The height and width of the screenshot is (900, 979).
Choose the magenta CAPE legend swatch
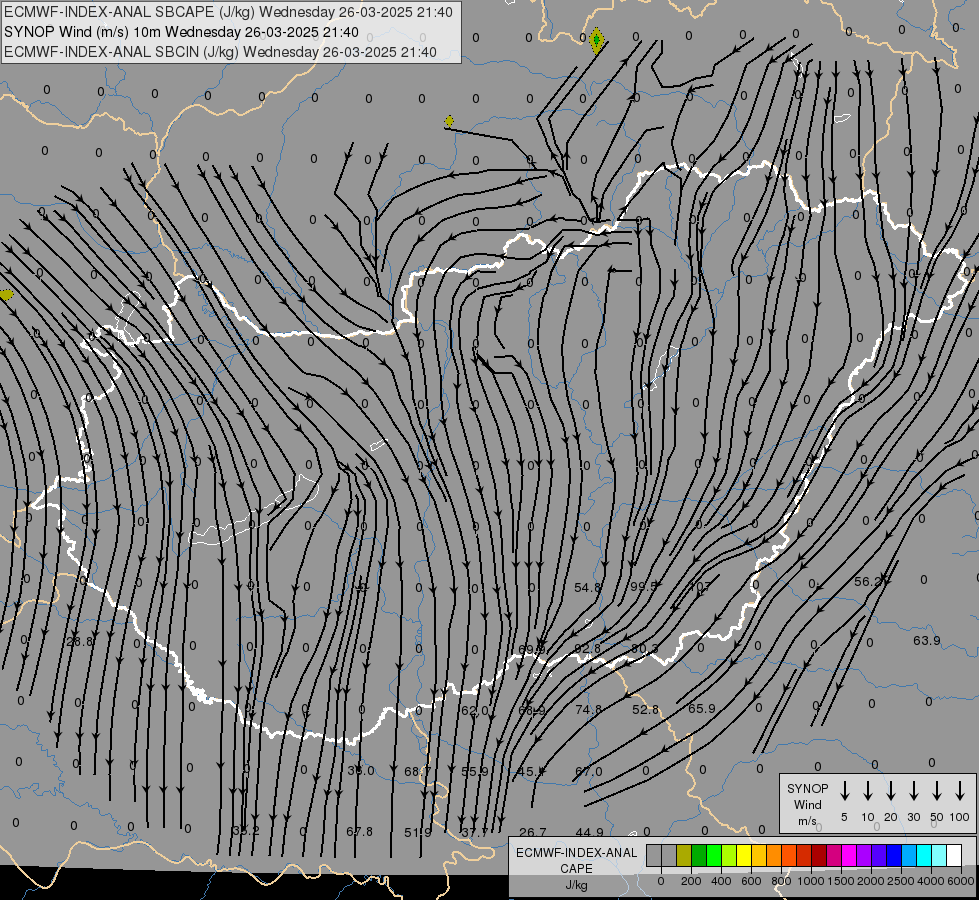click(849, 855)
